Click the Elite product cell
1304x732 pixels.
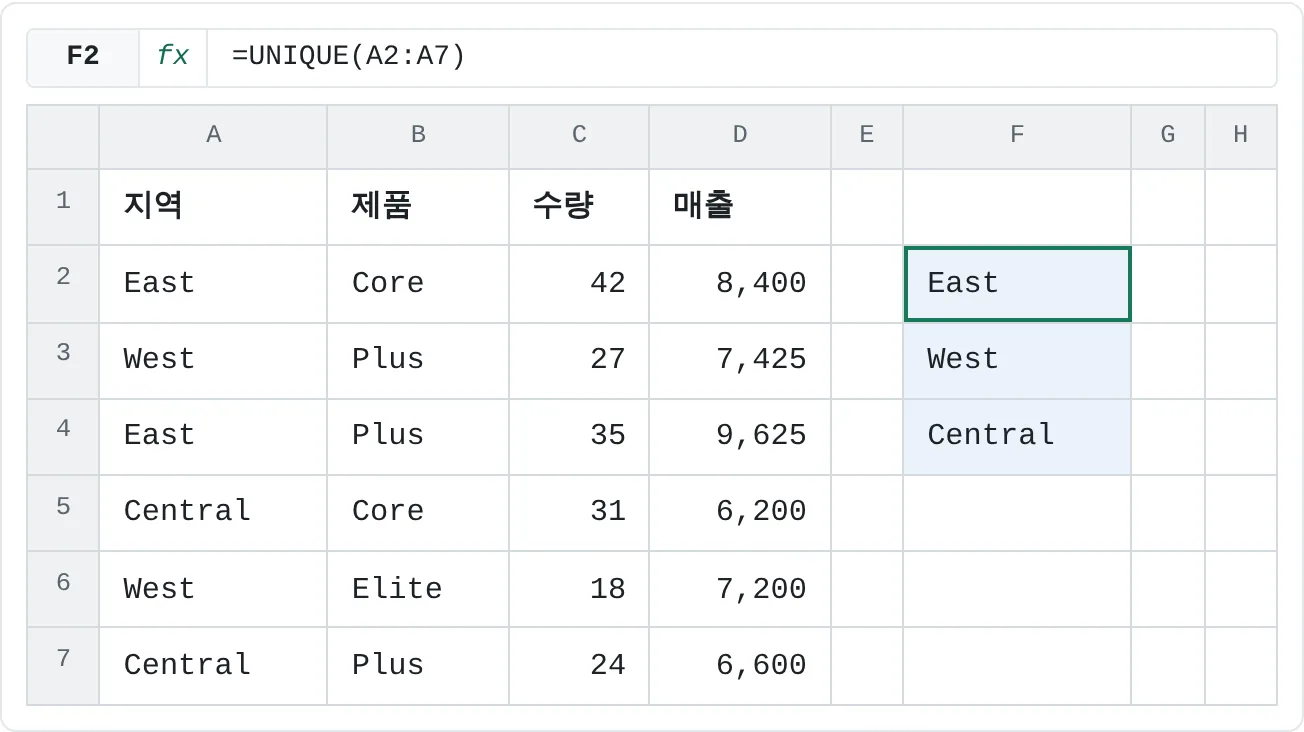tap(418, 589)
